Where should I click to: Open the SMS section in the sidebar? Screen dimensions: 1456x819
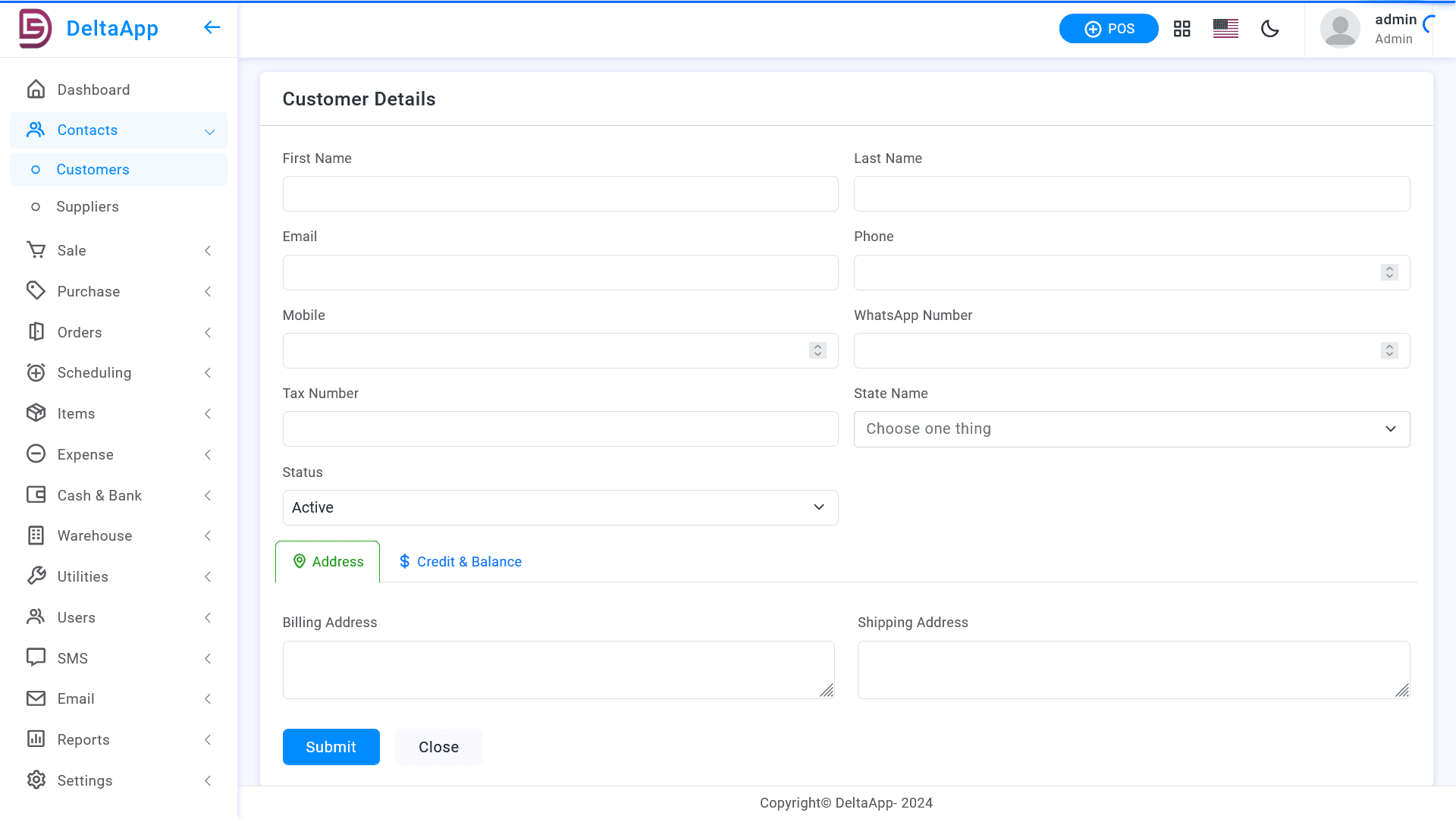(x=73, y=657)
